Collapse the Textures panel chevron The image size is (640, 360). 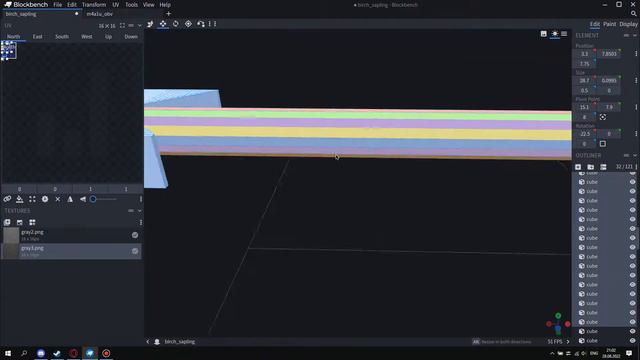click(x=140, y=211)
